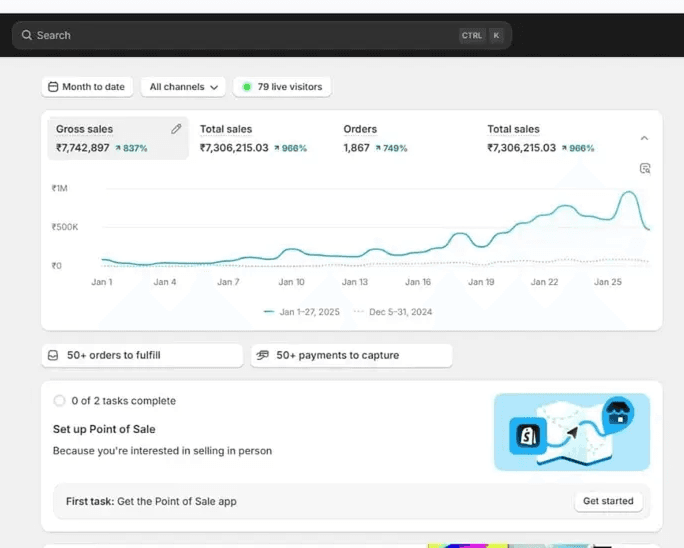Toggle the 0 of 2 tasks circle
This screenshot has height=548, width=684.
59,401
